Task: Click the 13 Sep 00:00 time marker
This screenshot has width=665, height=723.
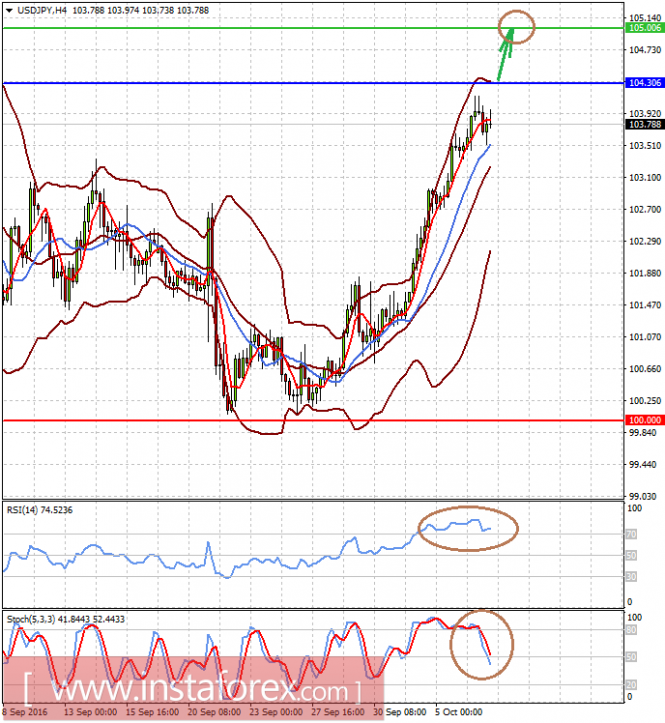Action: [x=90, y=712]
